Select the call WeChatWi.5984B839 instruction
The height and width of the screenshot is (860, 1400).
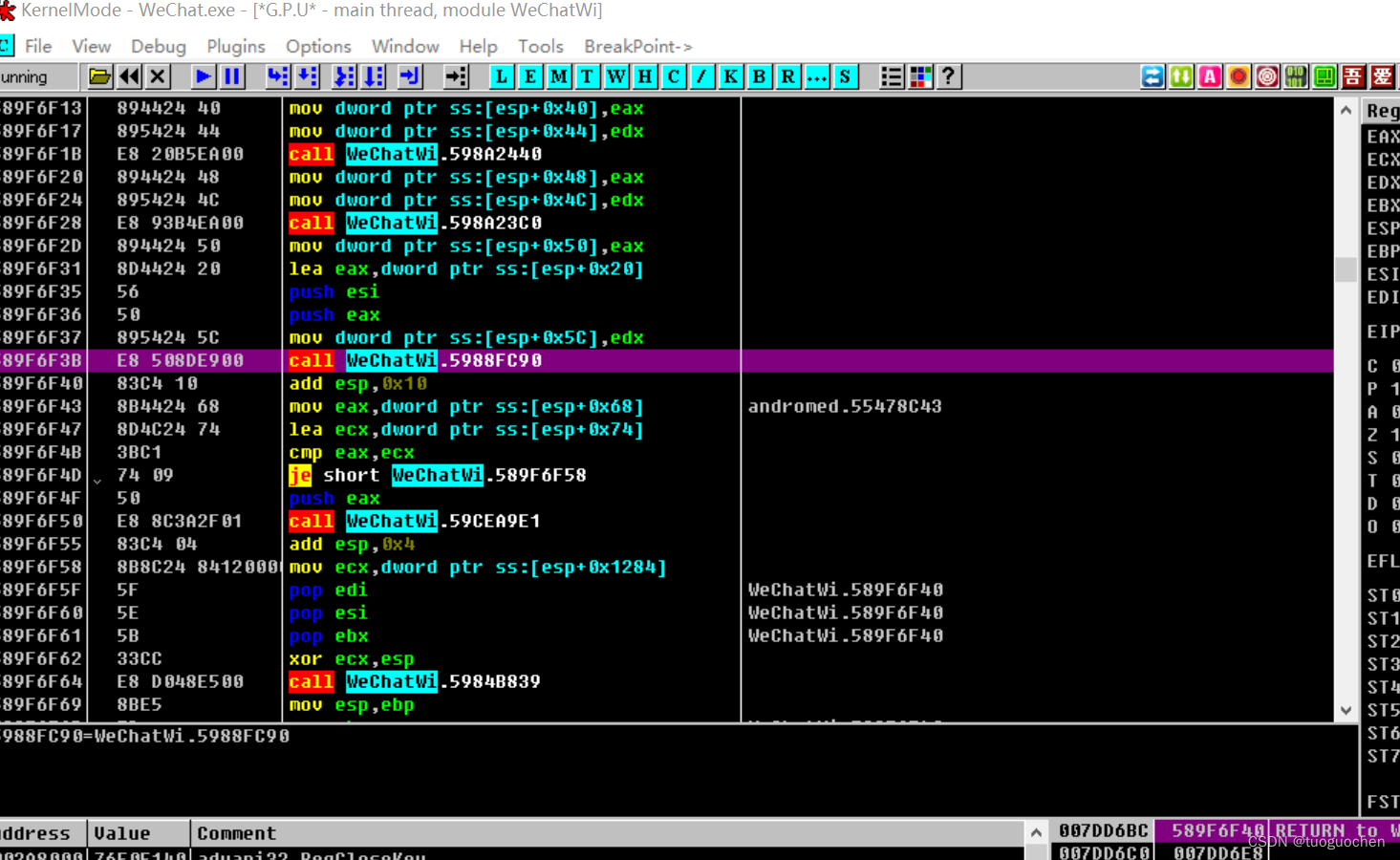pyautogui.click(x=416, y=681)
